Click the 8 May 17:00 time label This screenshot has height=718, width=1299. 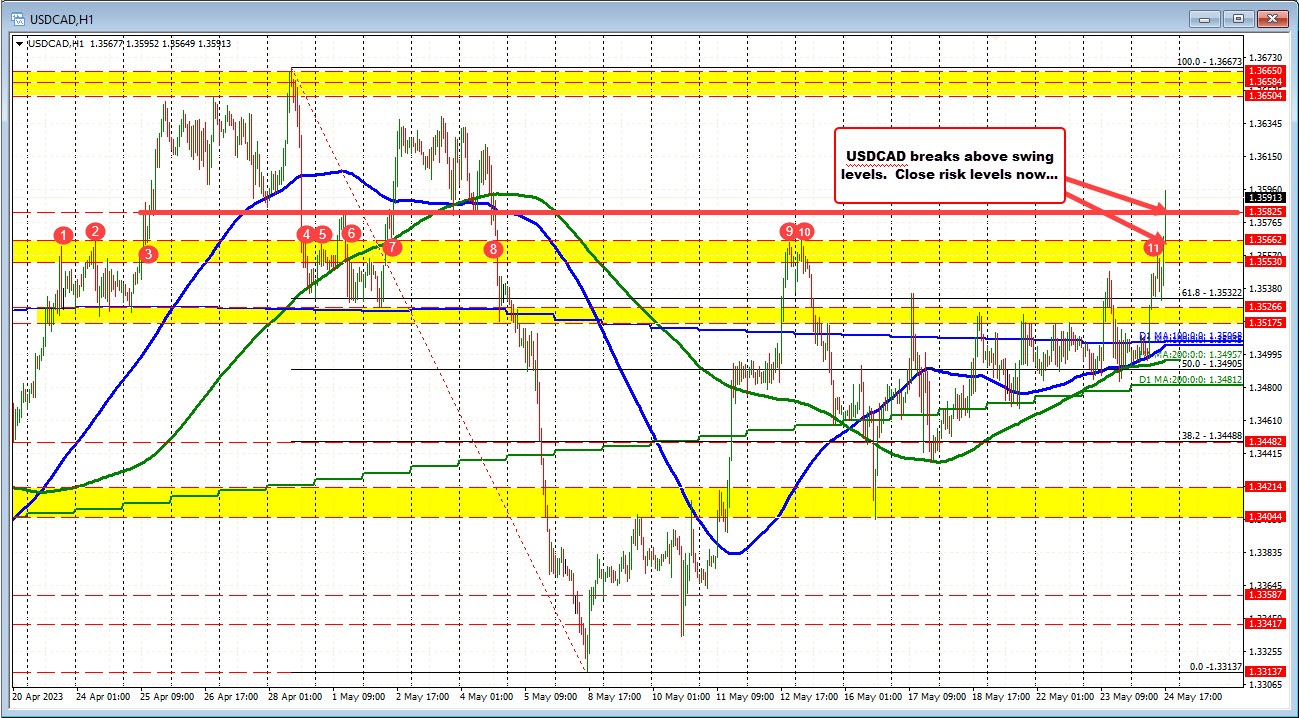[x=615, y=695]
